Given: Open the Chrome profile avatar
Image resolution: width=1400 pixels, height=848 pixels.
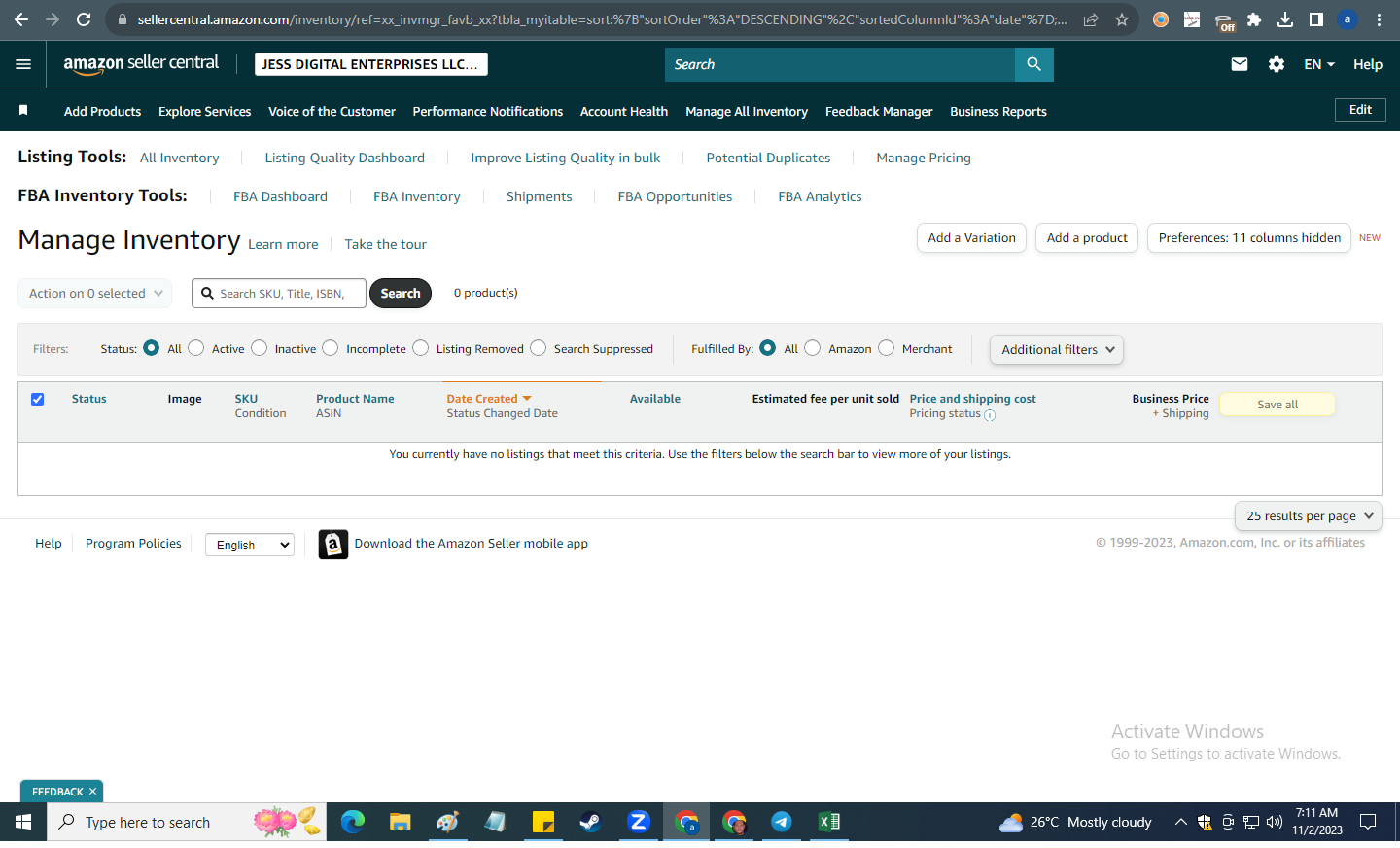Looking at the screenshot, I should coord(1347,19).
